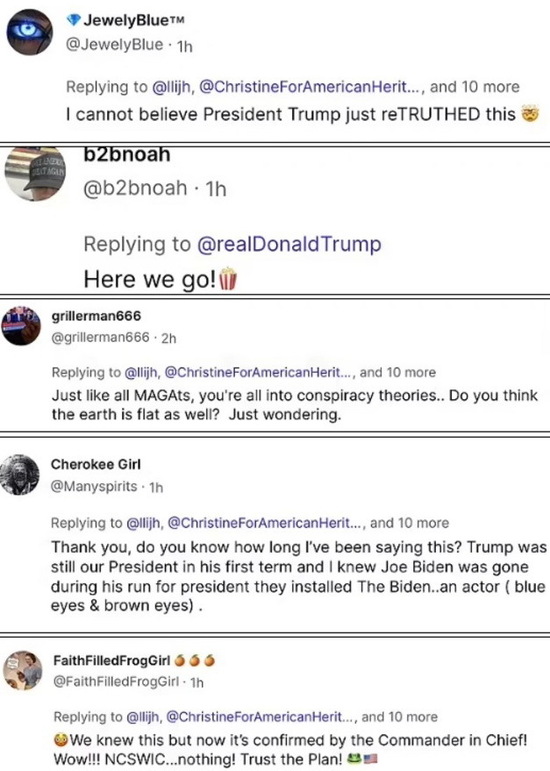Expand 'and 10 more' in JewelyBlue's reply
The width and height of the screenshot is (550, 771).
[x=475, y=87]
